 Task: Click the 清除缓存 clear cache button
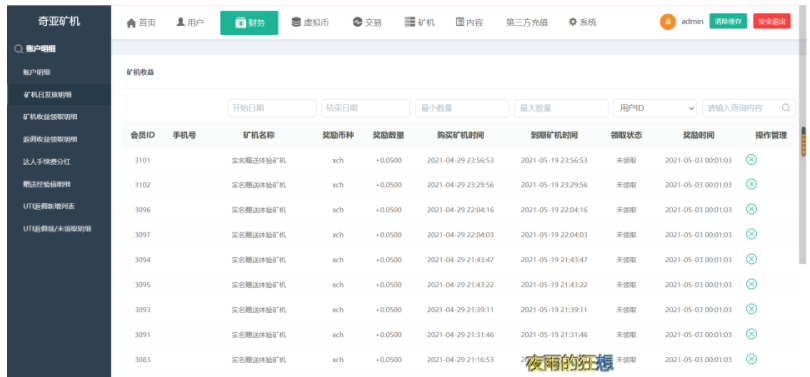[x=728, y=21]
